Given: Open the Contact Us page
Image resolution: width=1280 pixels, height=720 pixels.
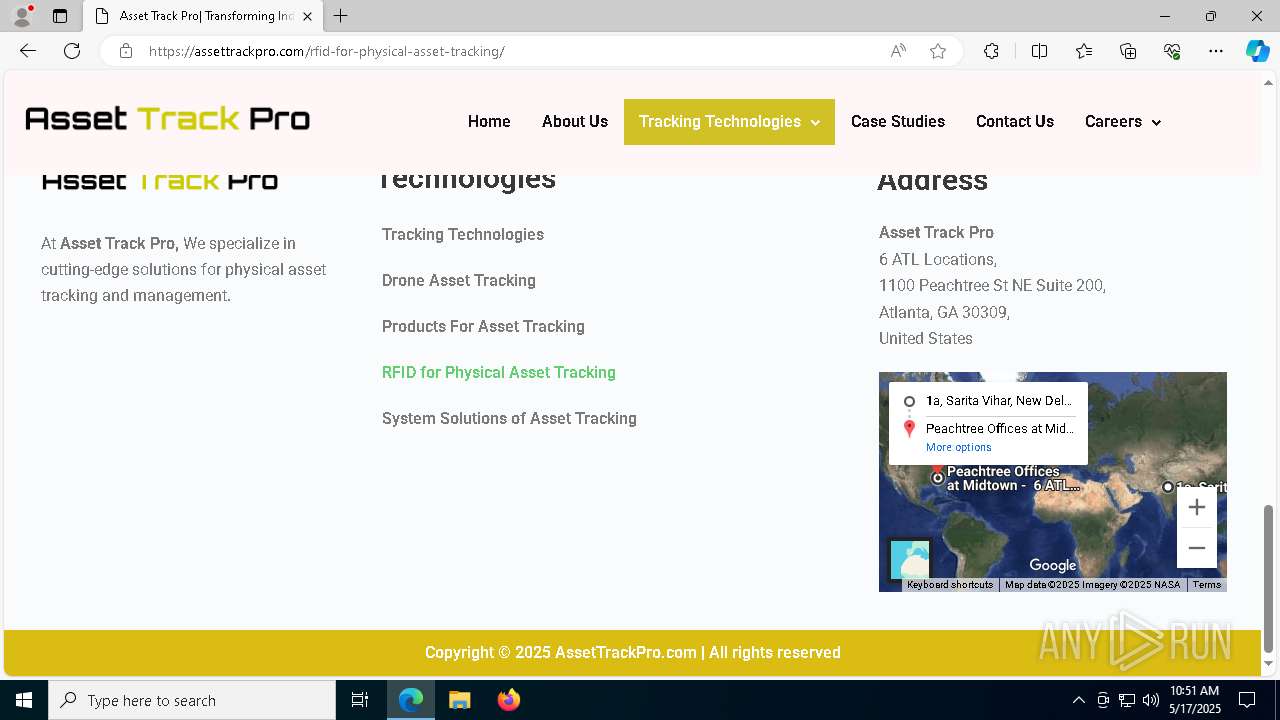Looking at the screenshot, I should point(1015,122).
